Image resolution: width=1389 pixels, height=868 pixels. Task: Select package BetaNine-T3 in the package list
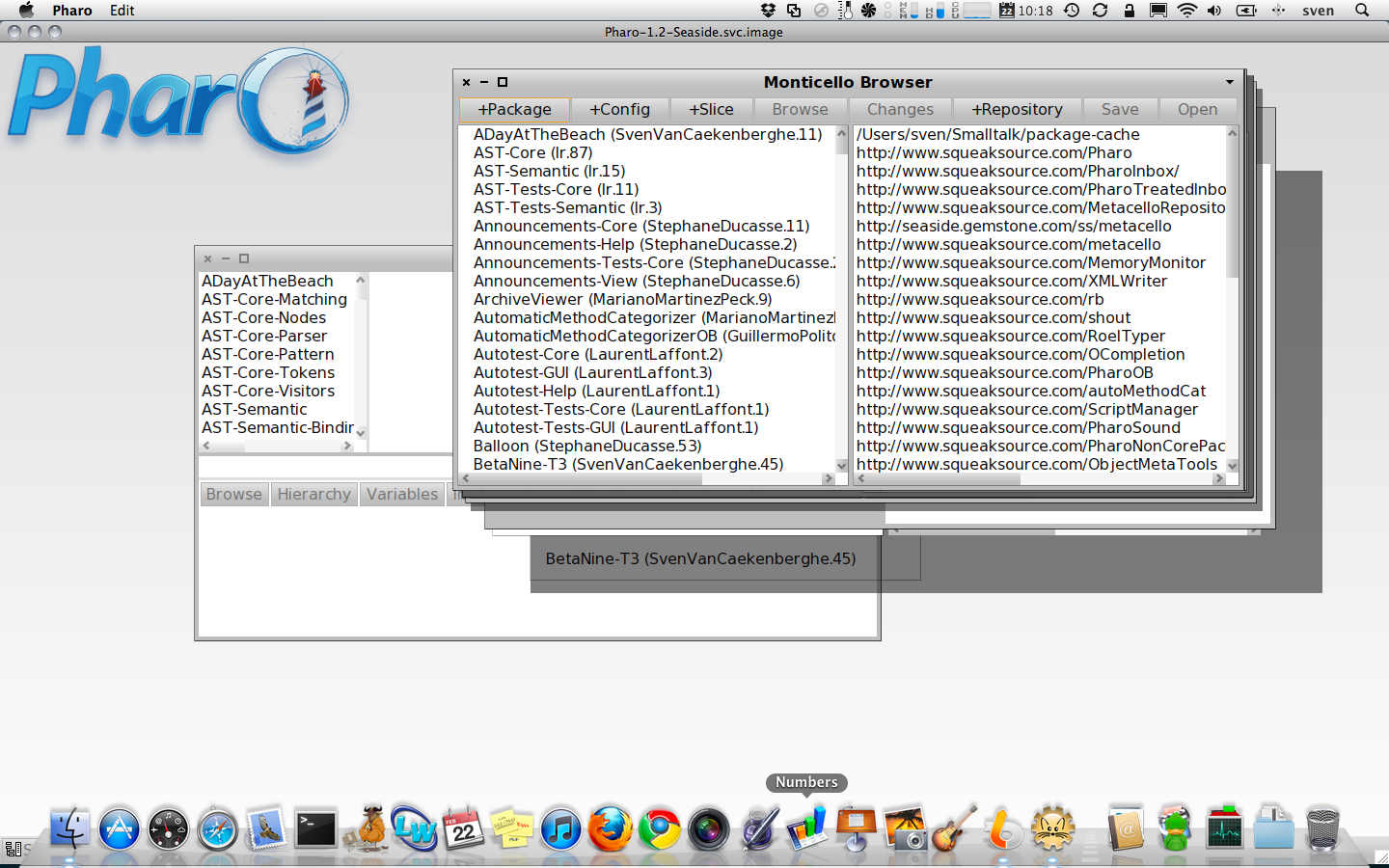click(x=629, y=464)
